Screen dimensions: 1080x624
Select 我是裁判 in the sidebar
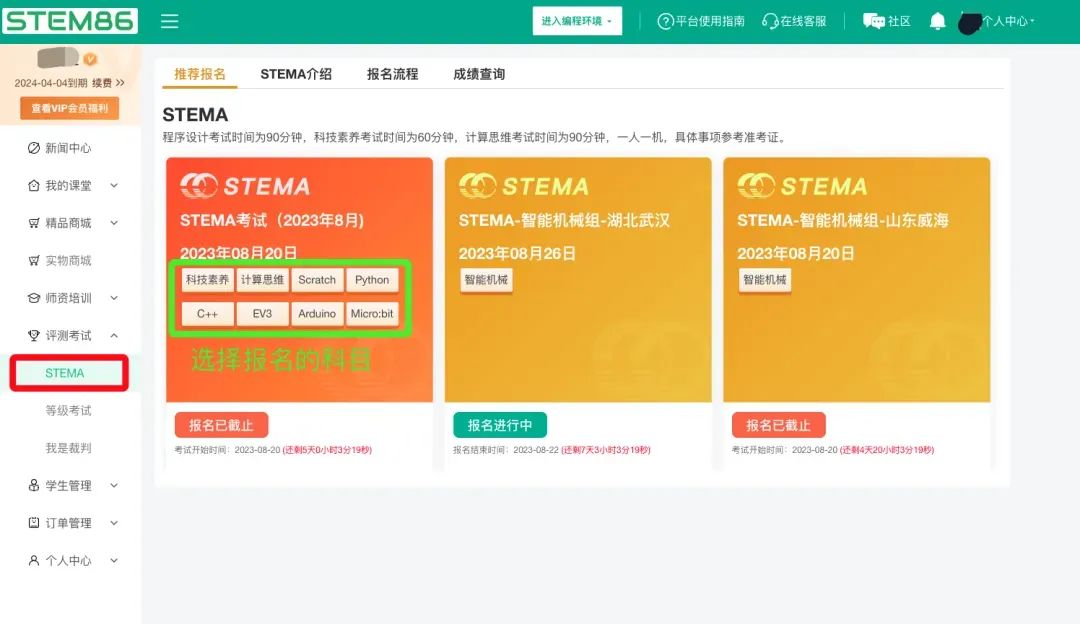pyautogui.click(x=68, y=448)
